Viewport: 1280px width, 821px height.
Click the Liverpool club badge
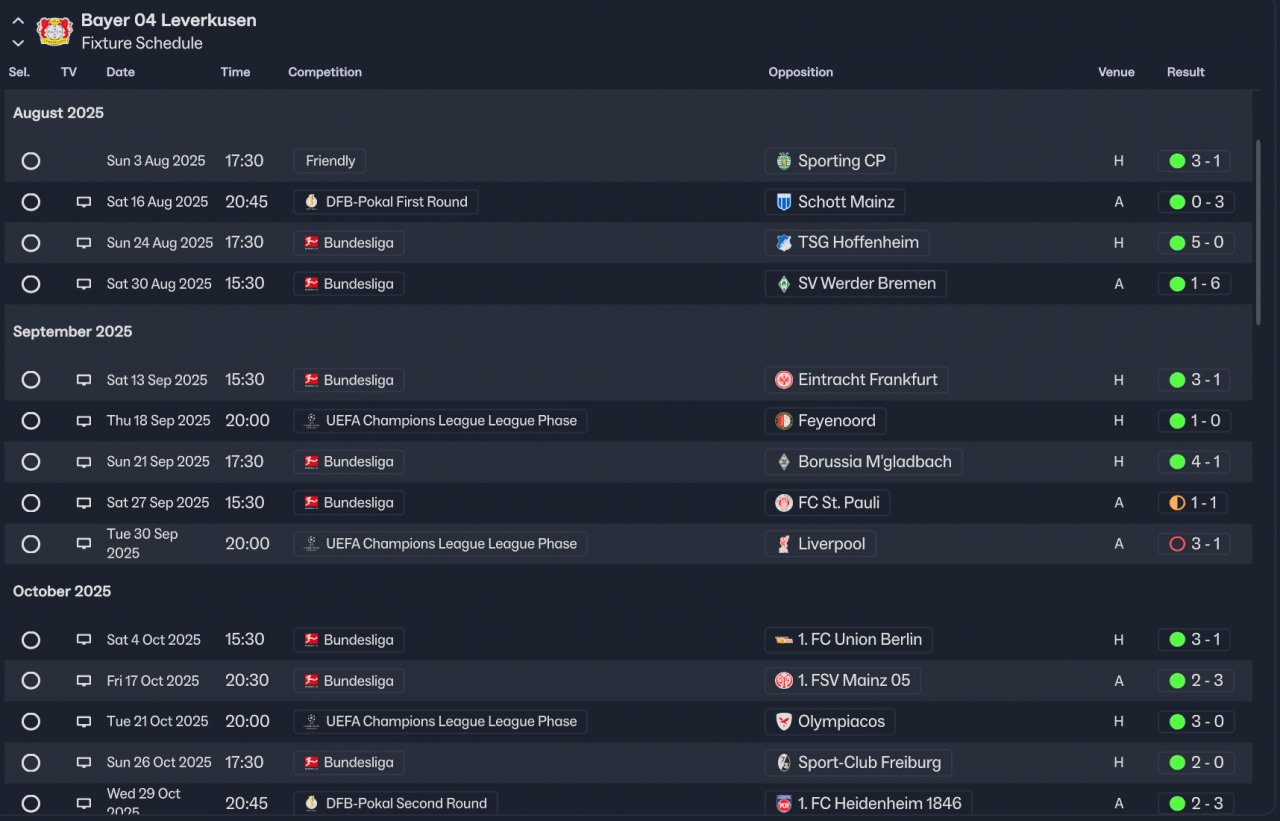pyautogui.click(x=784, y=544)
